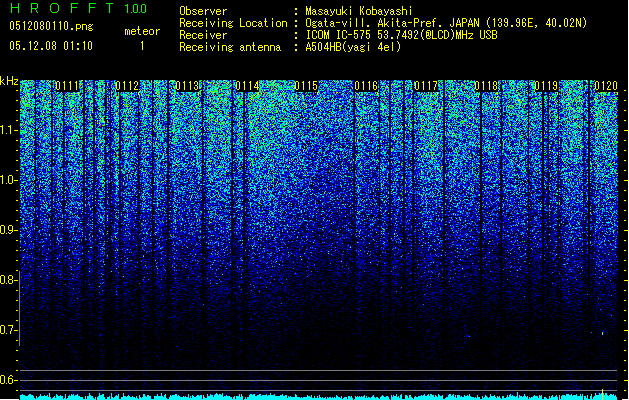Viewport: 629px width, 400px height.
Task: Click the HROFFT 1.0.0 title text
Action: click(x=79, y=8)
